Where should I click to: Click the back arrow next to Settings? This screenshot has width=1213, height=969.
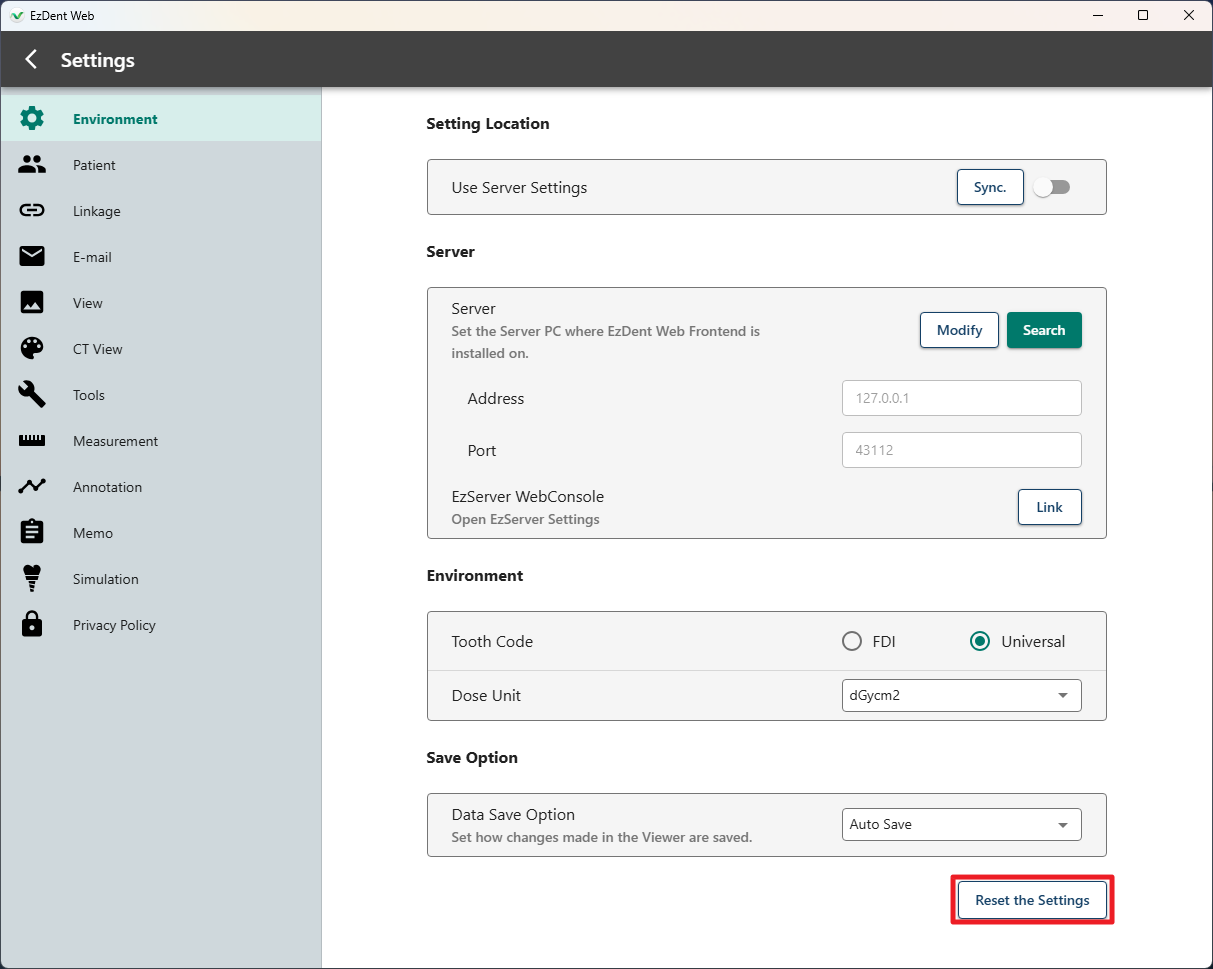pyautogui.click(x=31, y=60)
